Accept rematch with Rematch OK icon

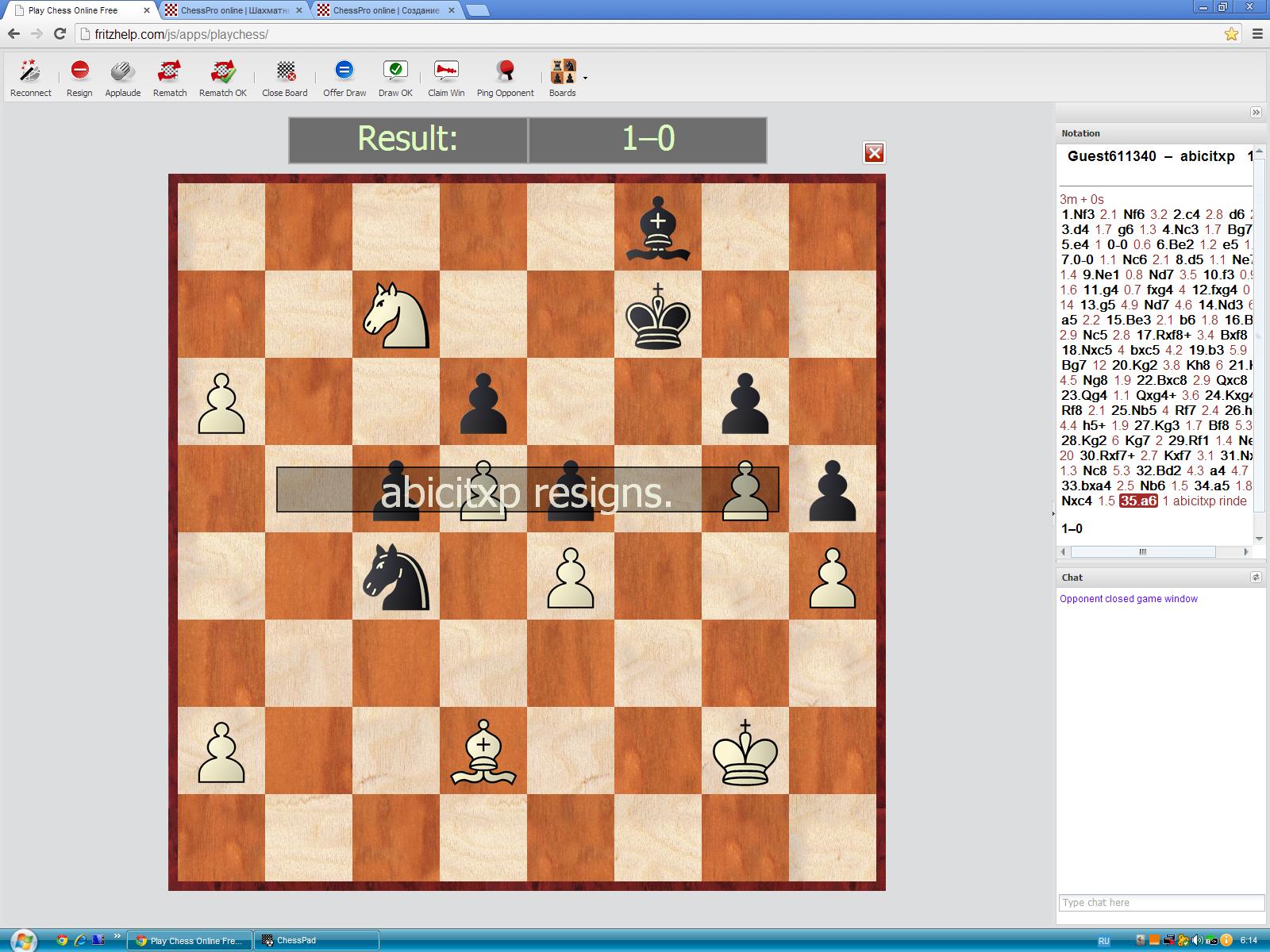223,71
